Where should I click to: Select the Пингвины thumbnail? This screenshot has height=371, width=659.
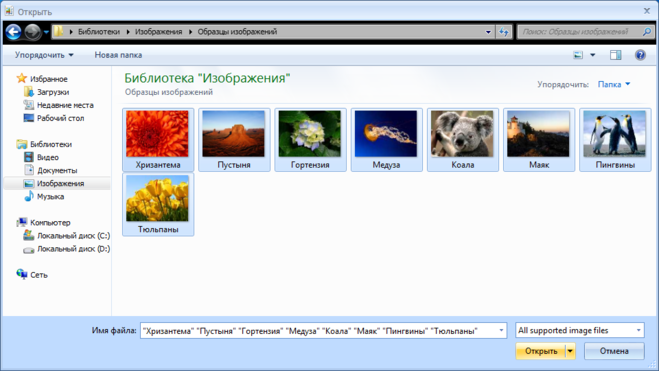tap(615, 139)
